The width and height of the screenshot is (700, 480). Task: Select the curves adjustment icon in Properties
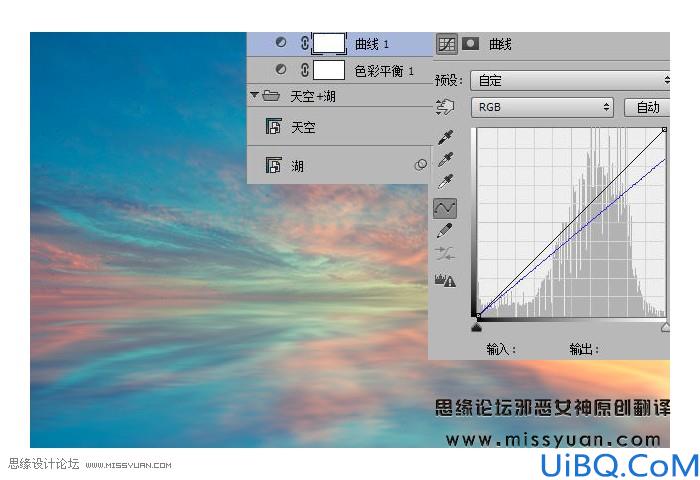point(446,44)
